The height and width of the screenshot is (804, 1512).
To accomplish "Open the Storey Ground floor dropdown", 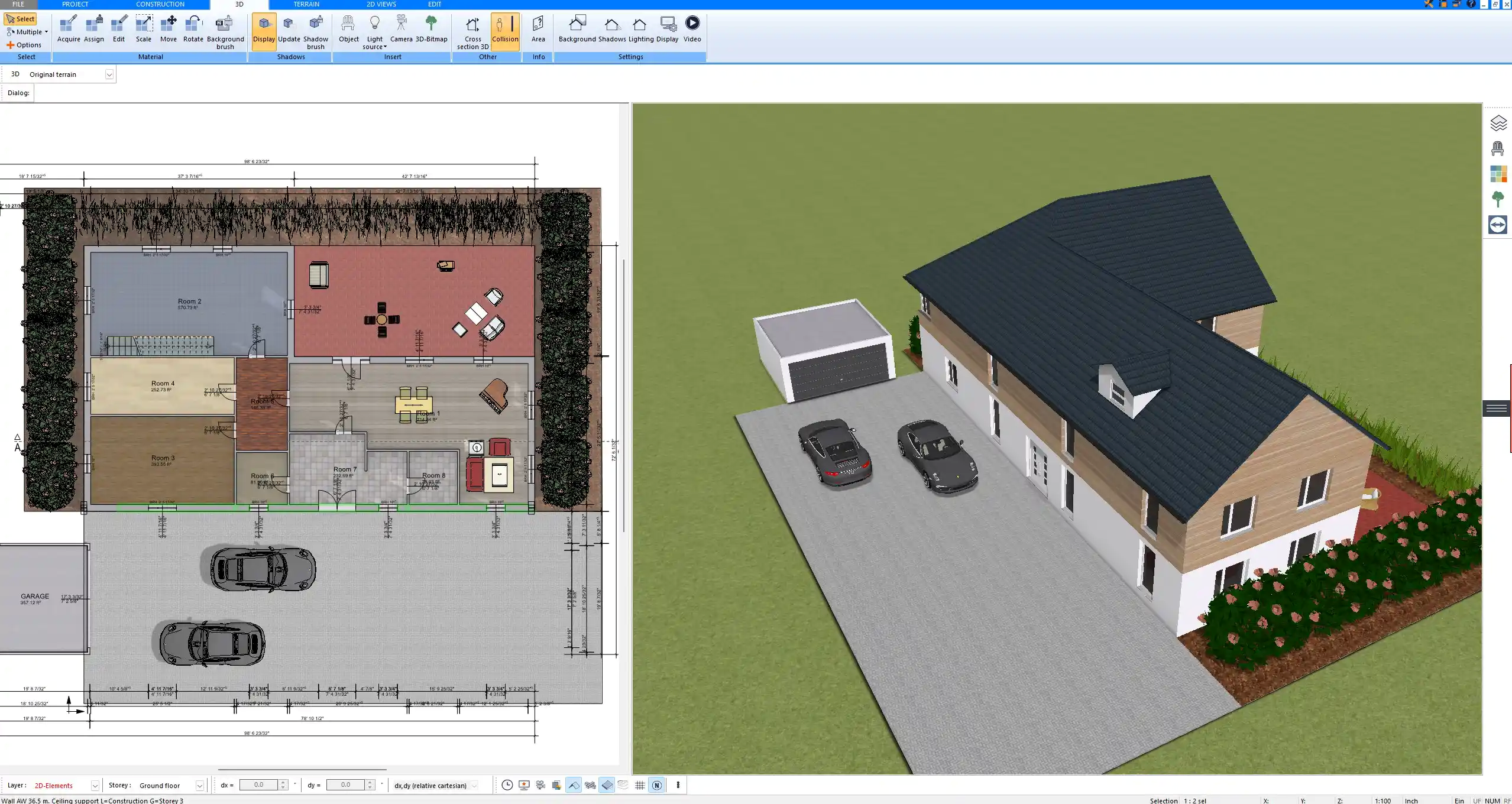I will [x=200, y=786].
